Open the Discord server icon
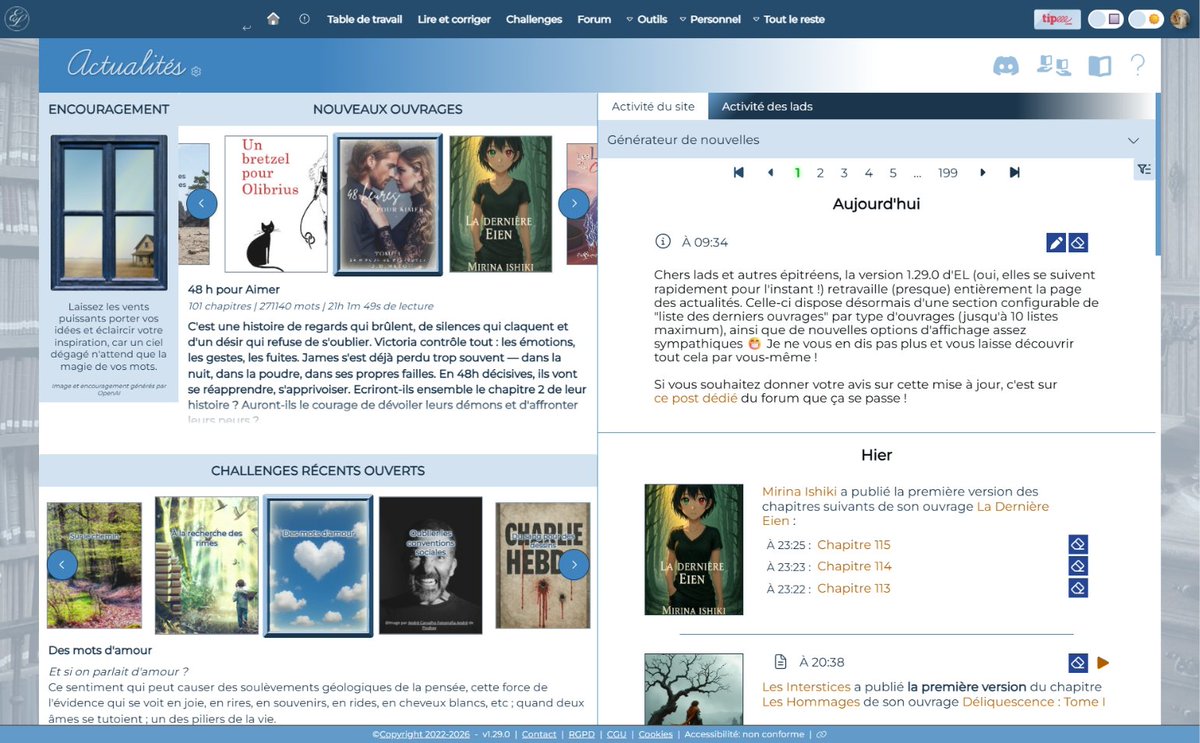 click(1005, 66)
